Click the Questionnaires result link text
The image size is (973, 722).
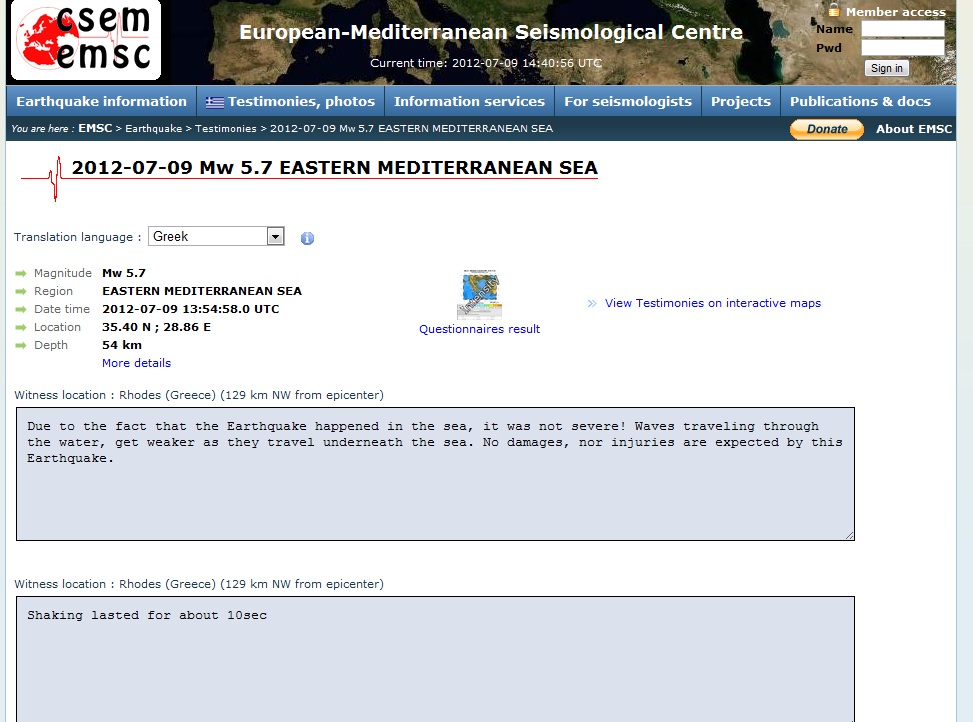479,329
